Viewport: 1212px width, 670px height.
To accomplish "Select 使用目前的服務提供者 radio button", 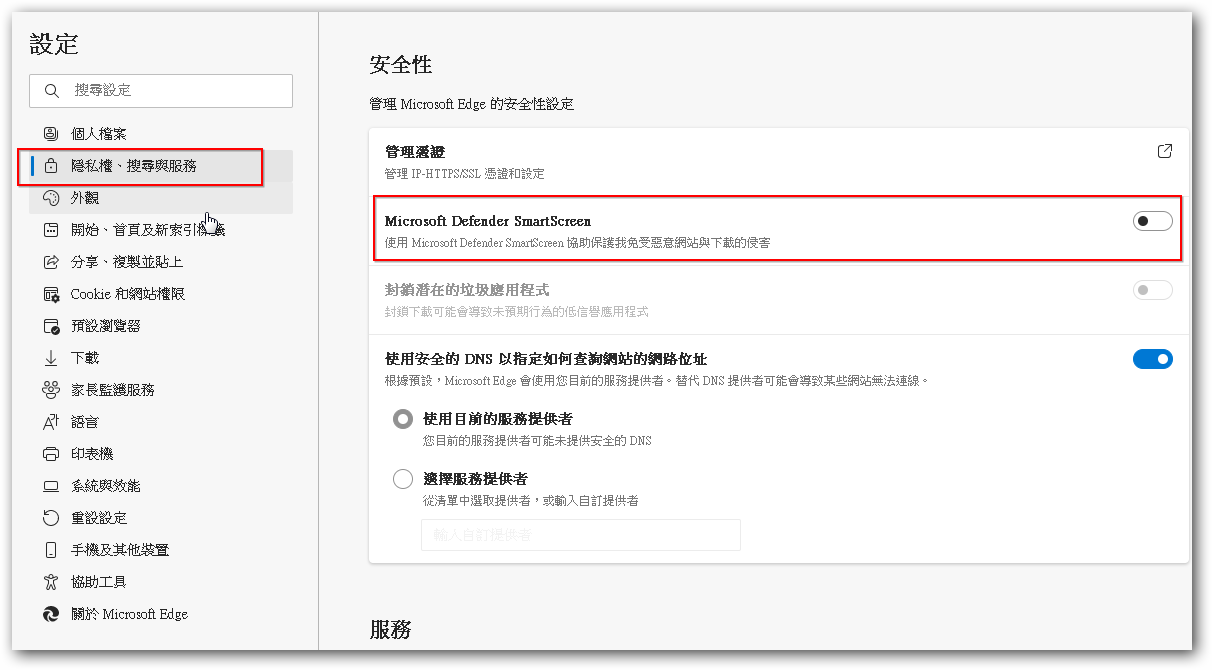I will (x=403, y=419).
